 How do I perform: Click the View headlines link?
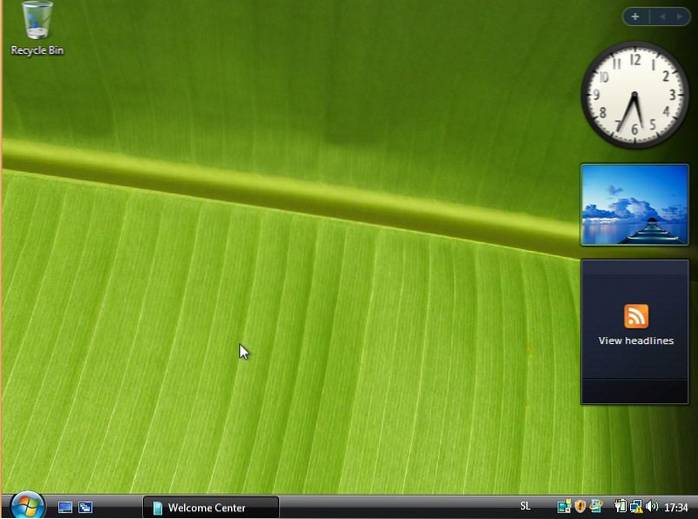(636, 341)
